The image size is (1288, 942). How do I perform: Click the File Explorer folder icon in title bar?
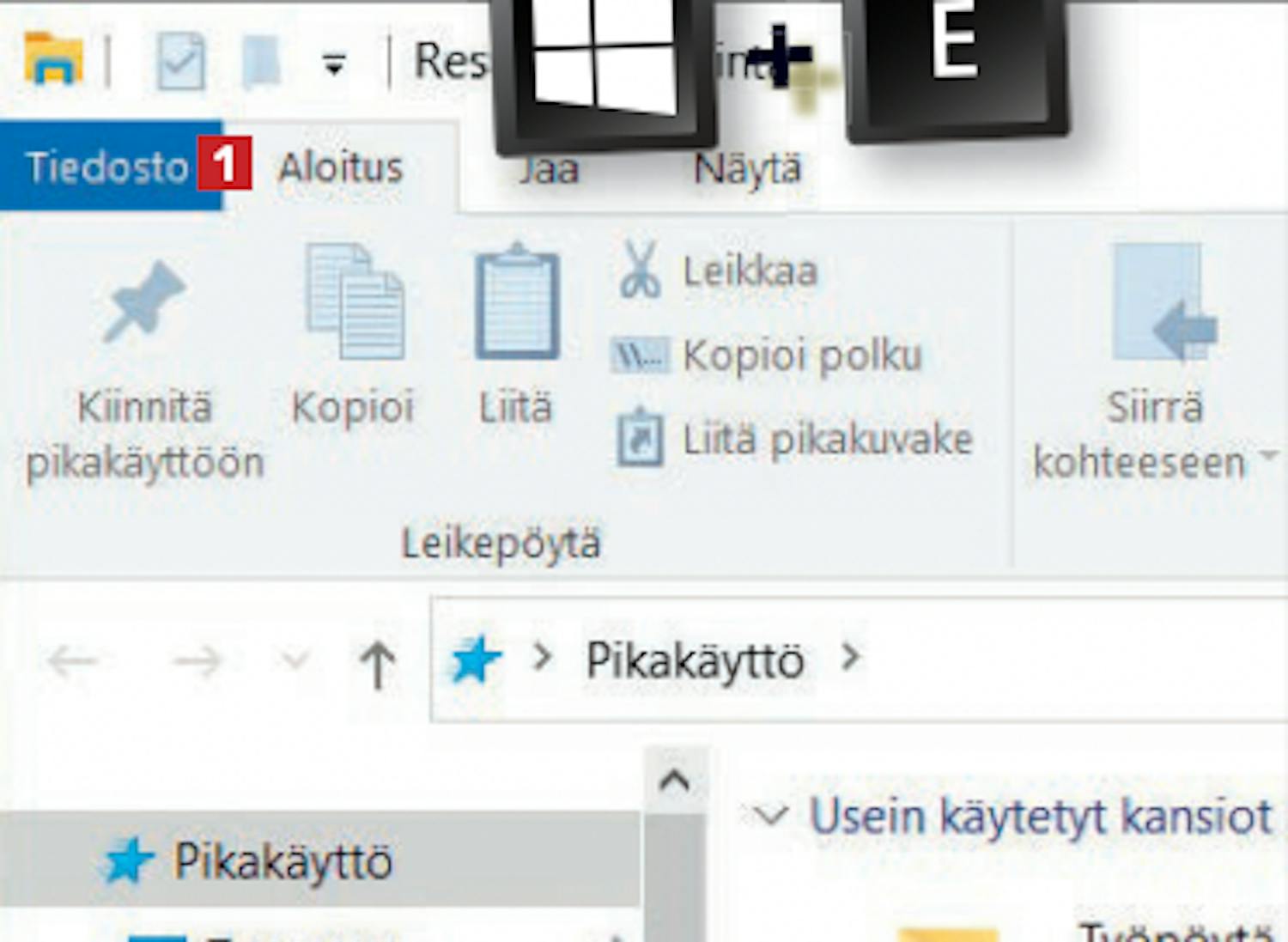[x=53, y=58]
